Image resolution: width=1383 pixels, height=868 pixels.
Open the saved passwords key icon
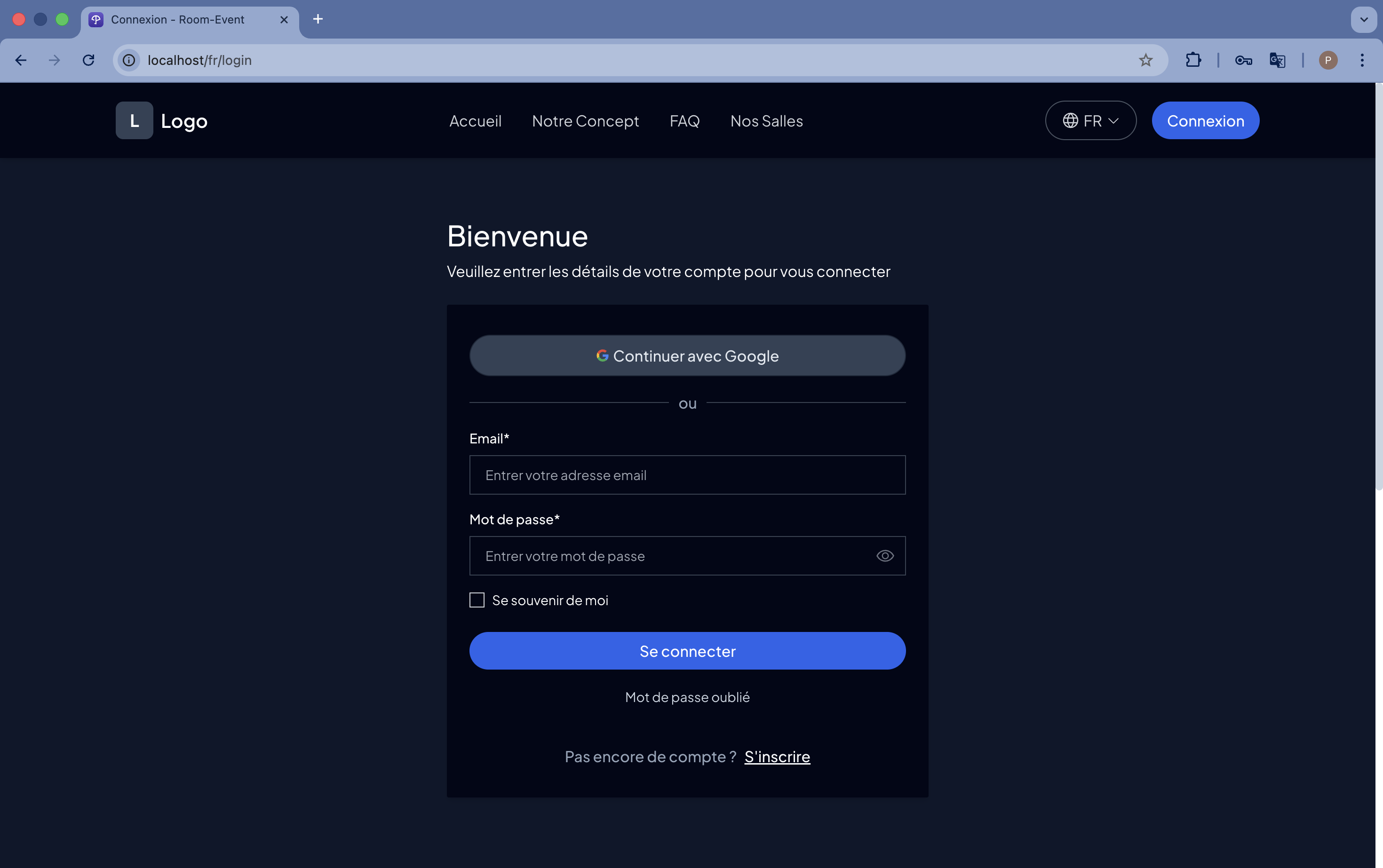click(x=1243, y=60)
